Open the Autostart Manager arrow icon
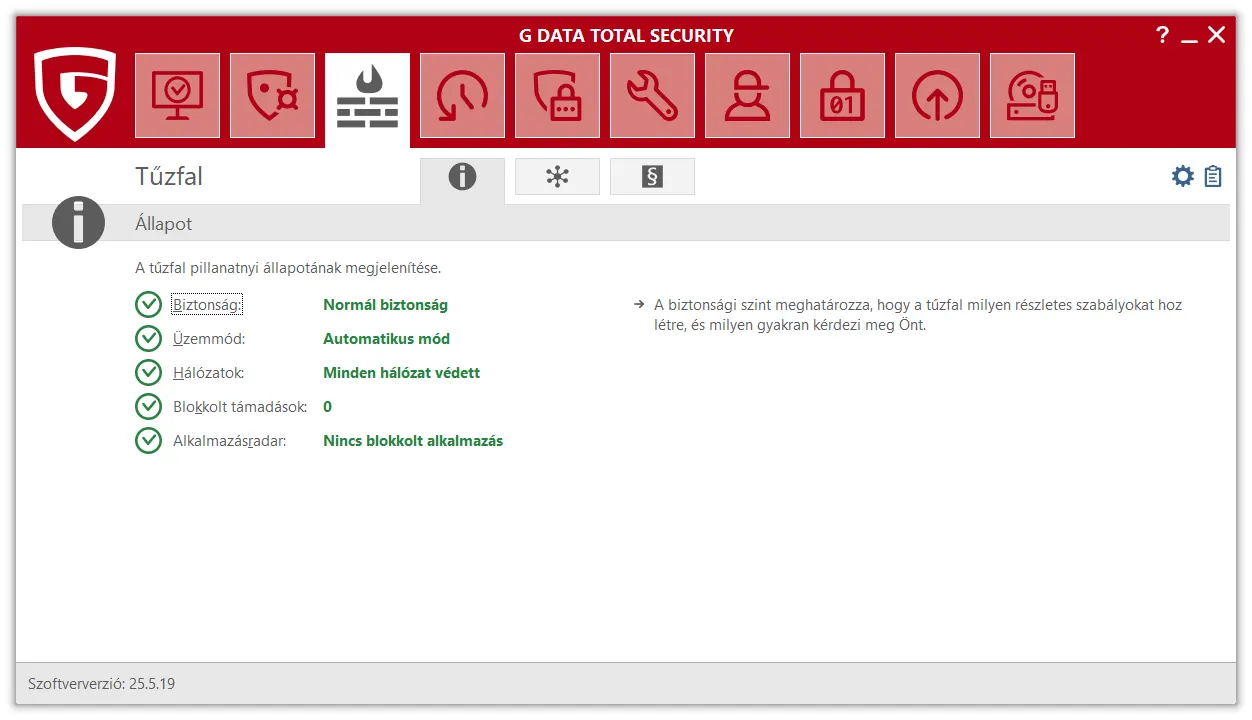Screen dimensions: 1252x720 click(x=937, y=96)
